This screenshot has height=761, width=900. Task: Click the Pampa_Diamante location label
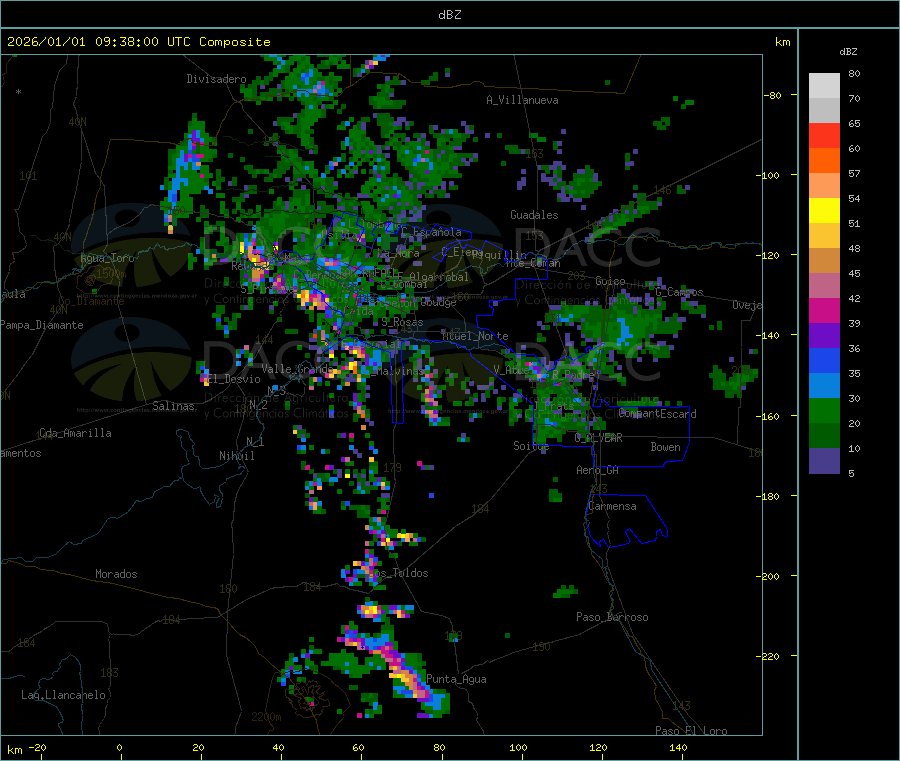click(42, 325)
